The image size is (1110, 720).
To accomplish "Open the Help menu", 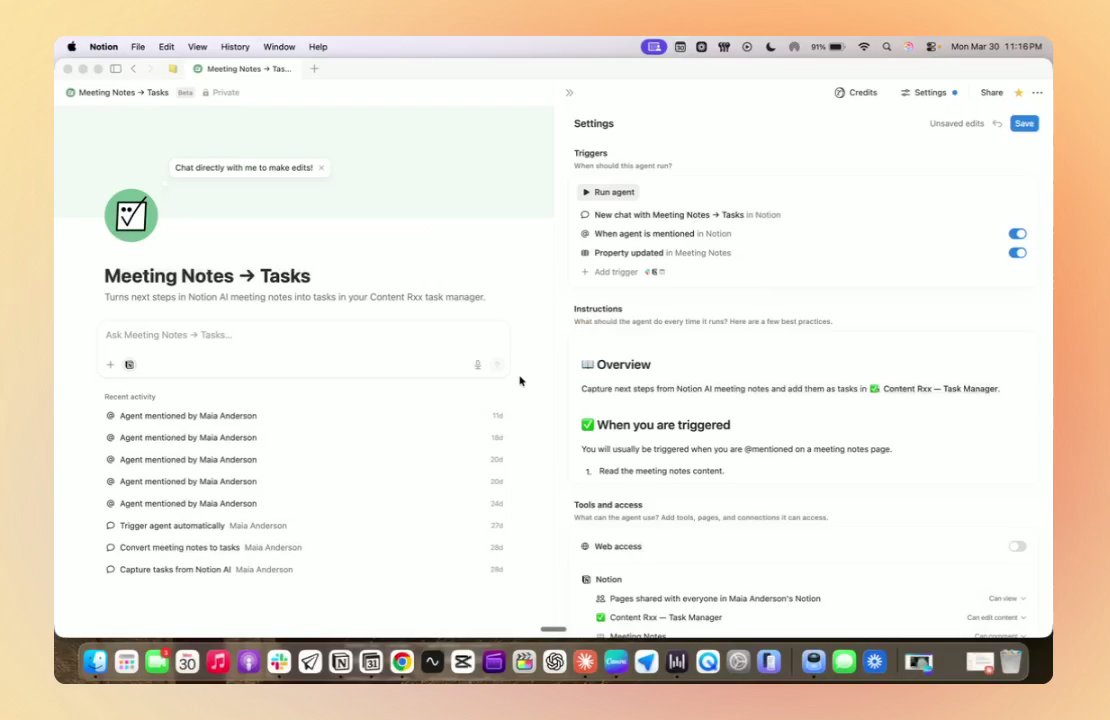I will pos(318,47).
